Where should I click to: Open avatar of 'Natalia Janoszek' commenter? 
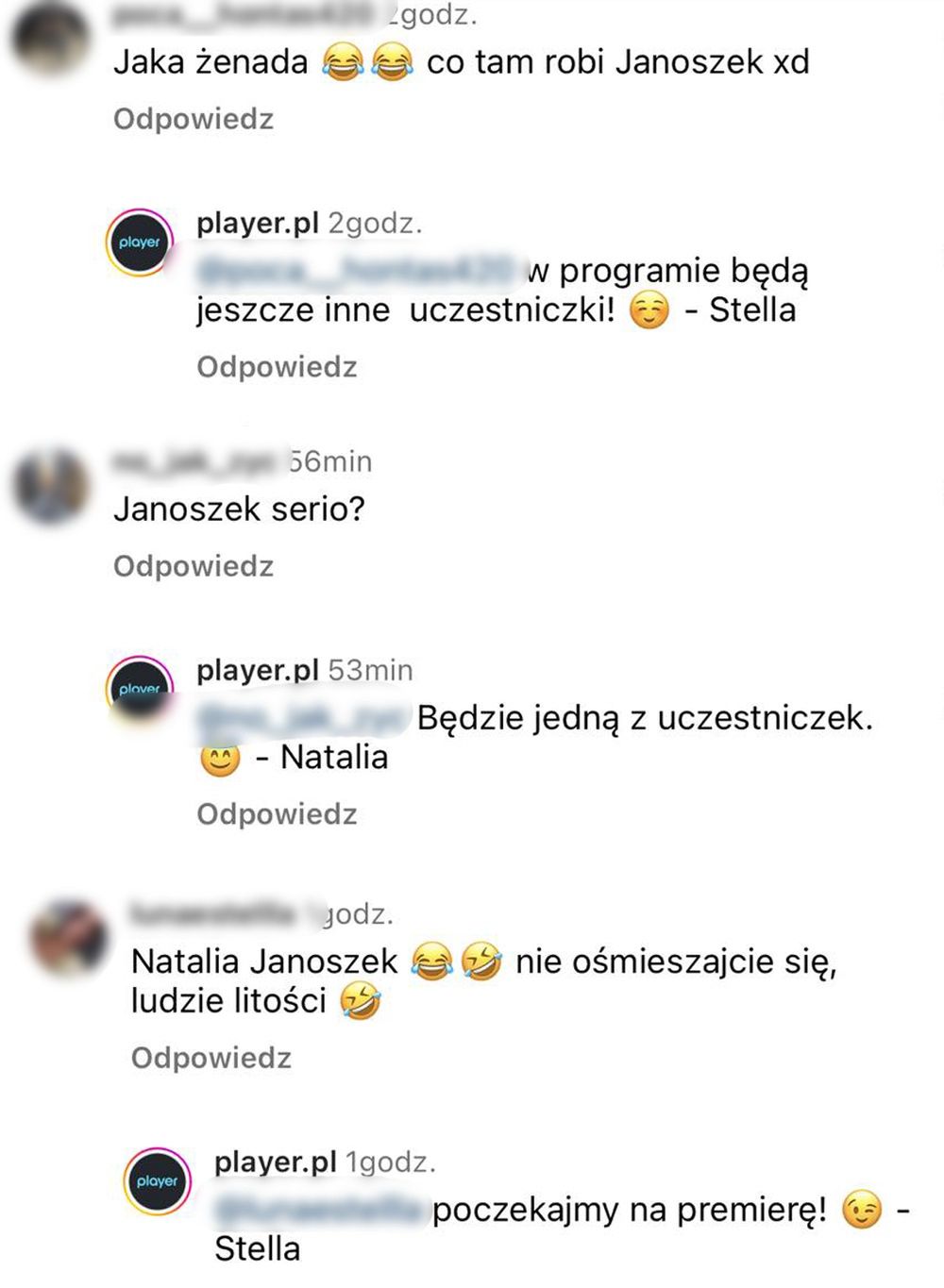click(x=68, y=937)
